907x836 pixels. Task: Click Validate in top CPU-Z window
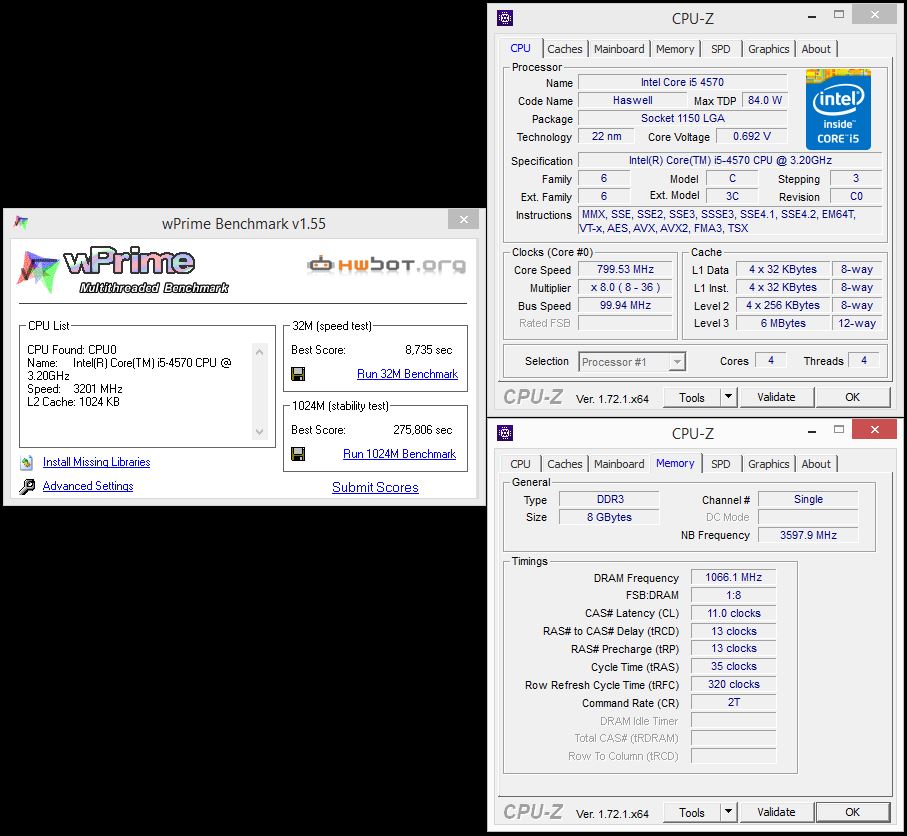[776, 397]
